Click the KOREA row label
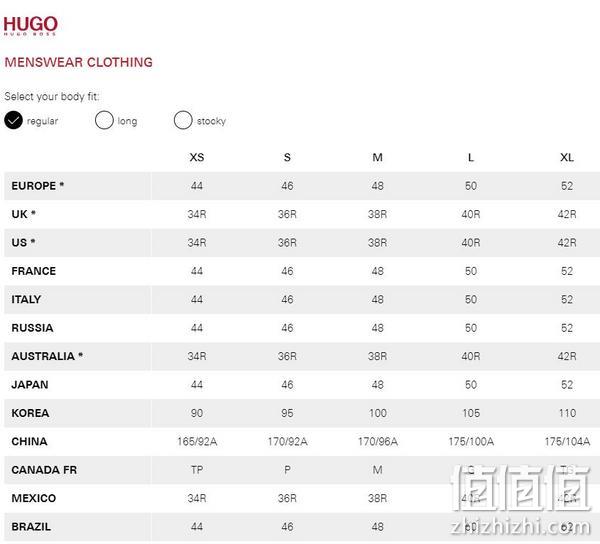 [x=30, y=413]
